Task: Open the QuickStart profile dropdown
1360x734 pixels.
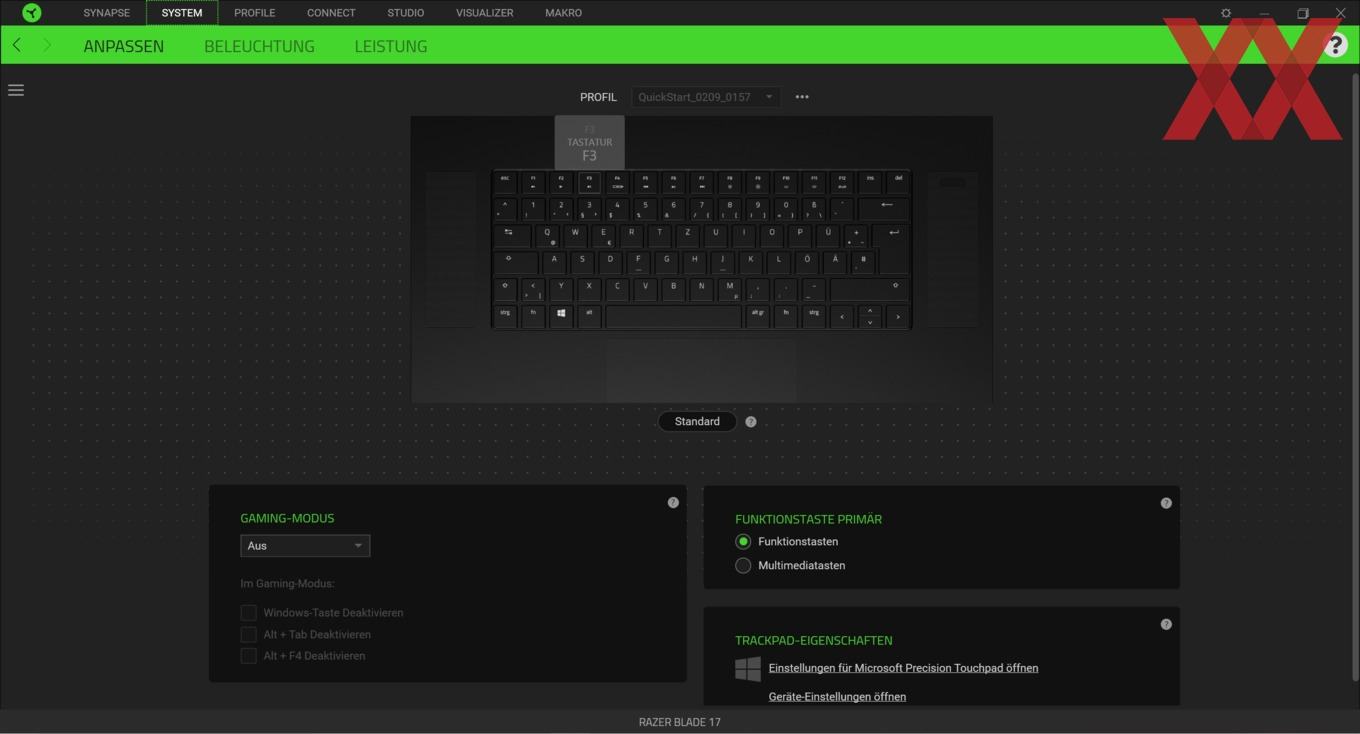Action: [x=706, y=97]
